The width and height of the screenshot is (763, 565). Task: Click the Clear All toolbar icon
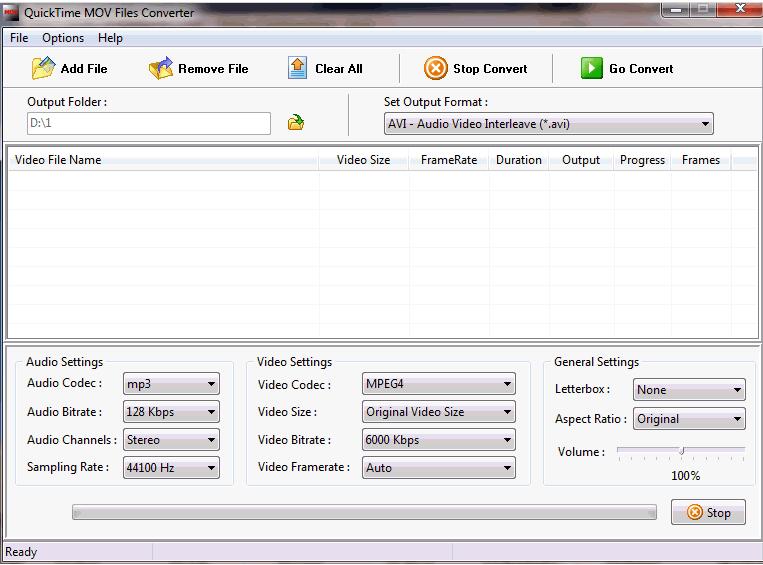coord(298,68)
